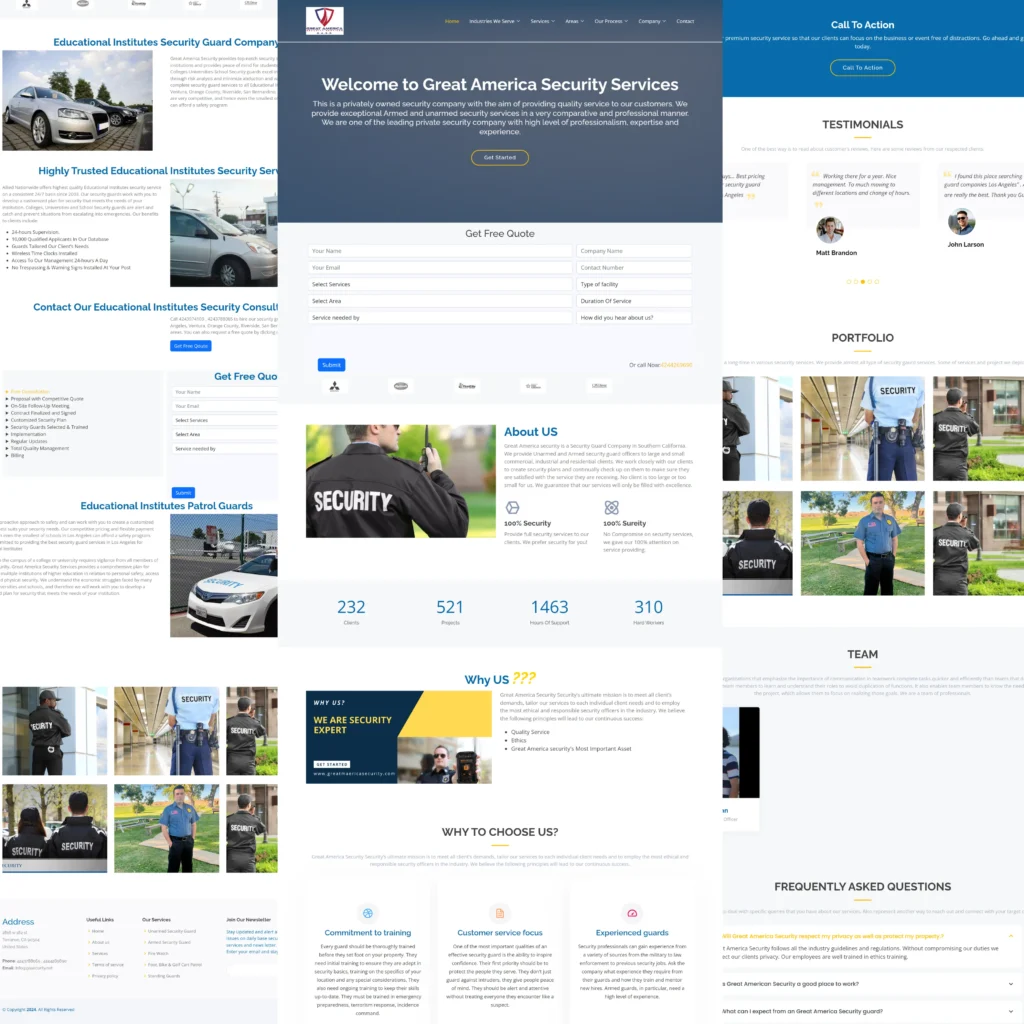Select the last testimonial carousel dot
This screenshot has height=1024, width=1024.
pos(876,281)
